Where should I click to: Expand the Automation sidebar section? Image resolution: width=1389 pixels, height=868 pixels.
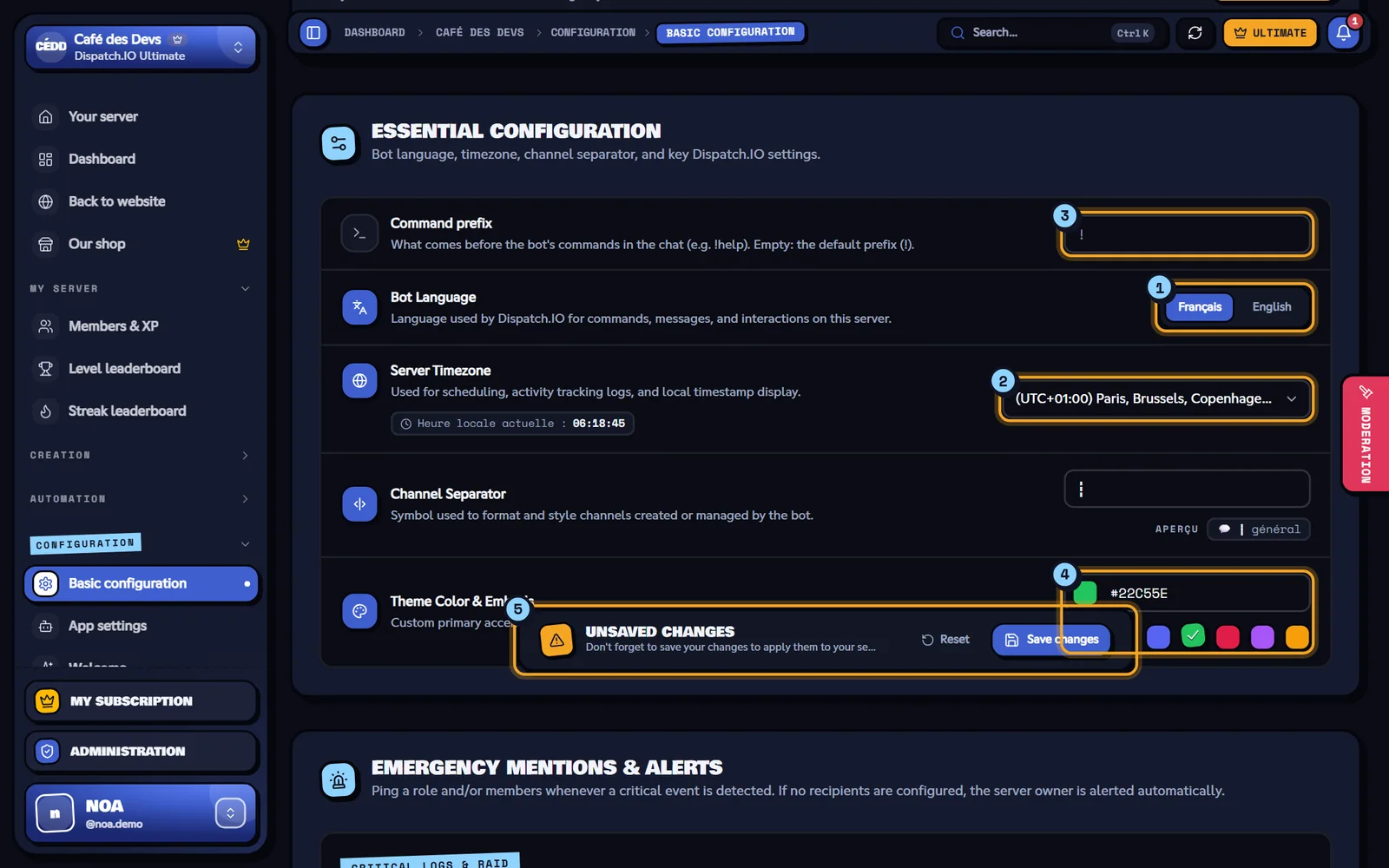pyautogui.click(x=140, y=499)
